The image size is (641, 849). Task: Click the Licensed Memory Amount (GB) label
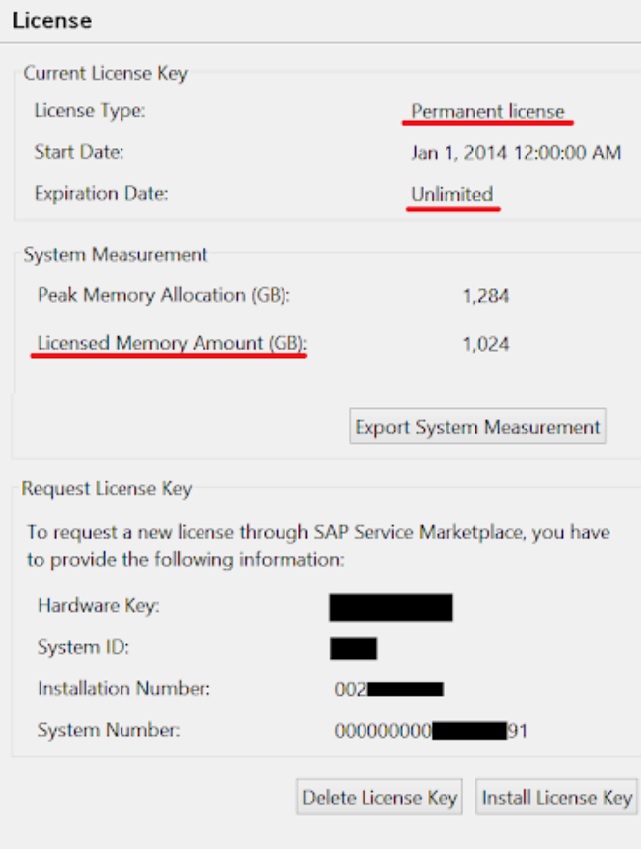click(x=172, y=344)
